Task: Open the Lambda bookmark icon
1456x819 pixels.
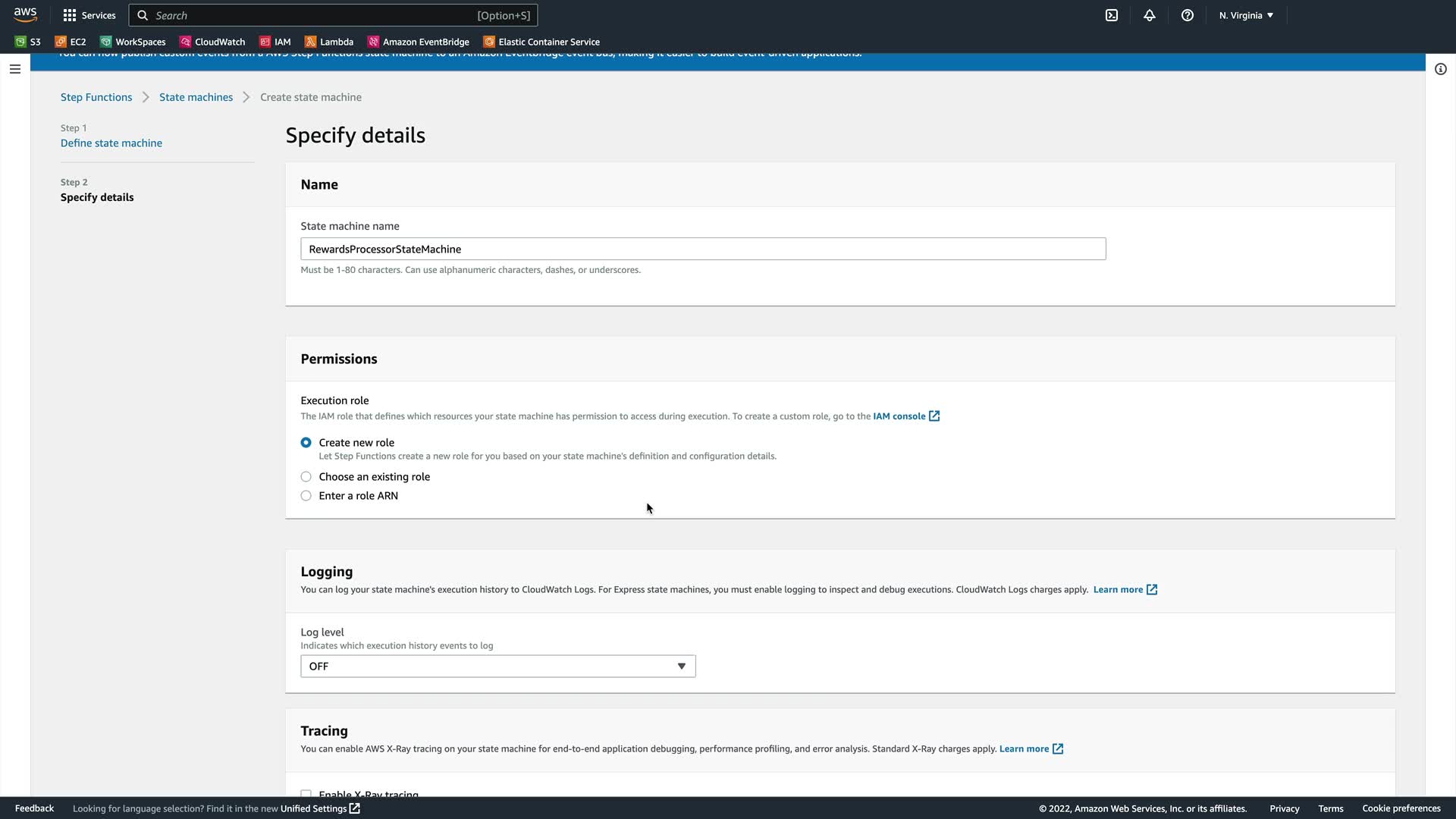Action: point(310,42)
